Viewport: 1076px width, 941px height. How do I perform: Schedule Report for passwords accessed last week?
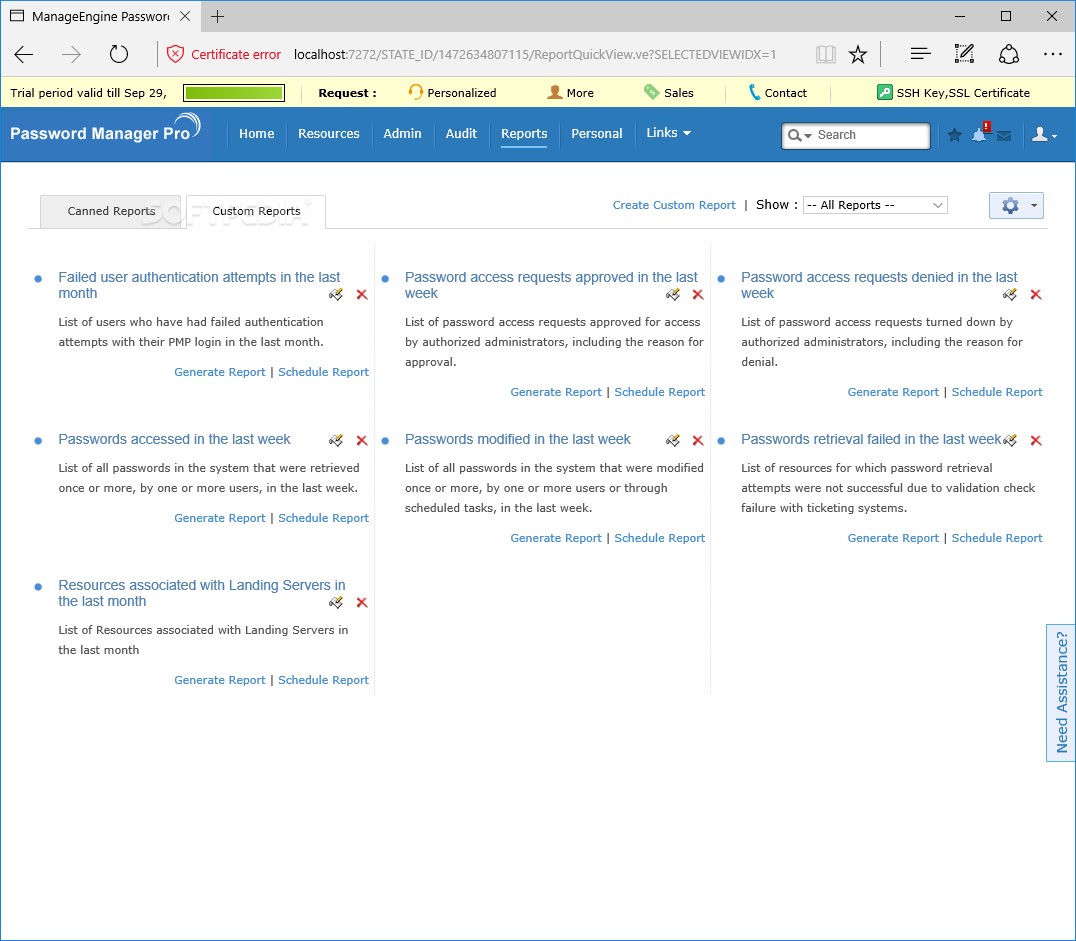(x=323, y=518)
